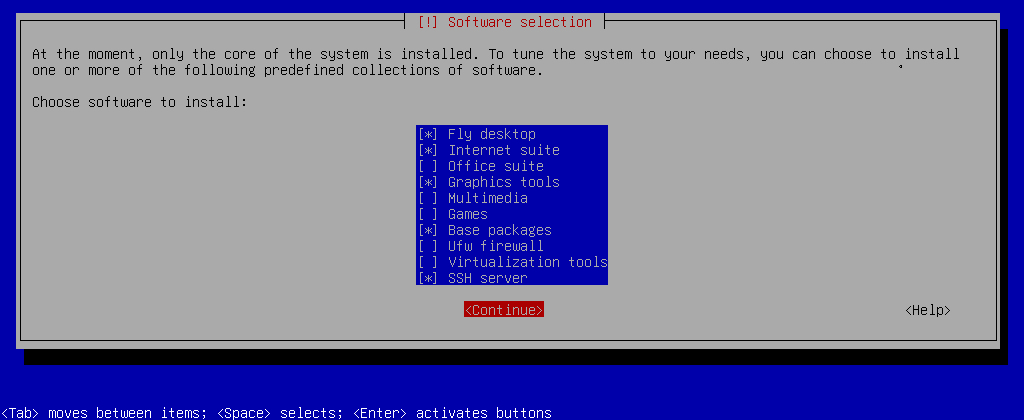Open the Help button

point(927,310)
